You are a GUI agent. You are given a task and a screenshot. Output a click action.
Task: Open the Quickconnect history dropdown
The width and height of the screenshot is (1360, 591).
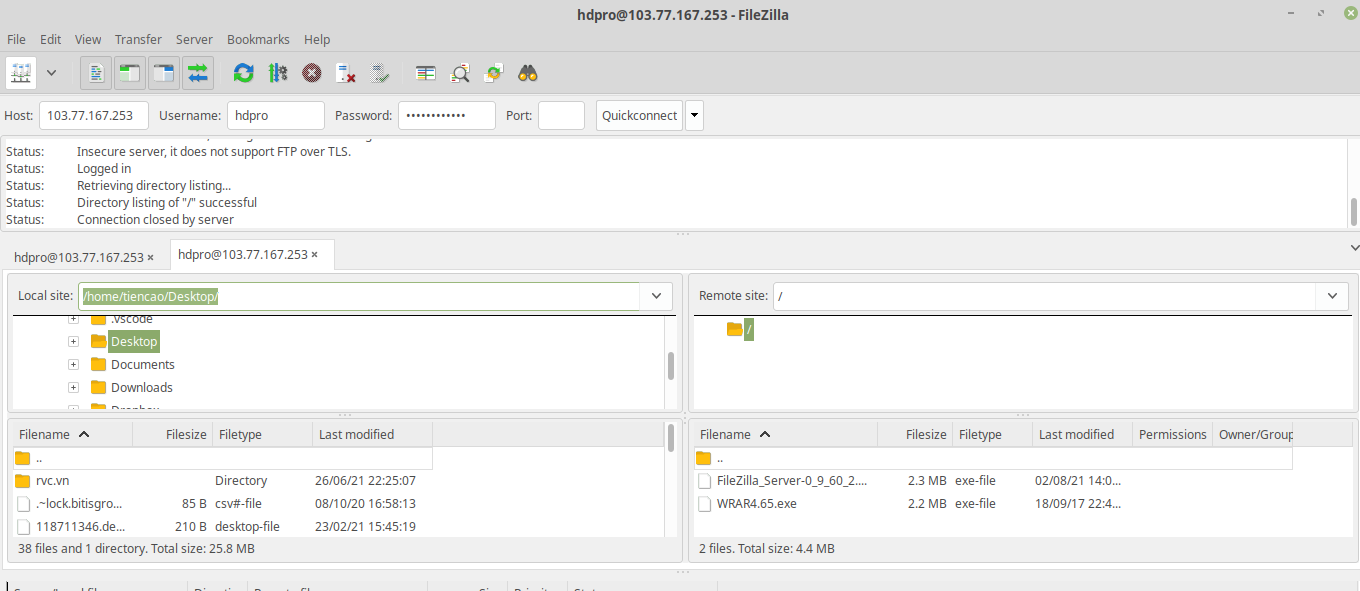pos(694,115)
